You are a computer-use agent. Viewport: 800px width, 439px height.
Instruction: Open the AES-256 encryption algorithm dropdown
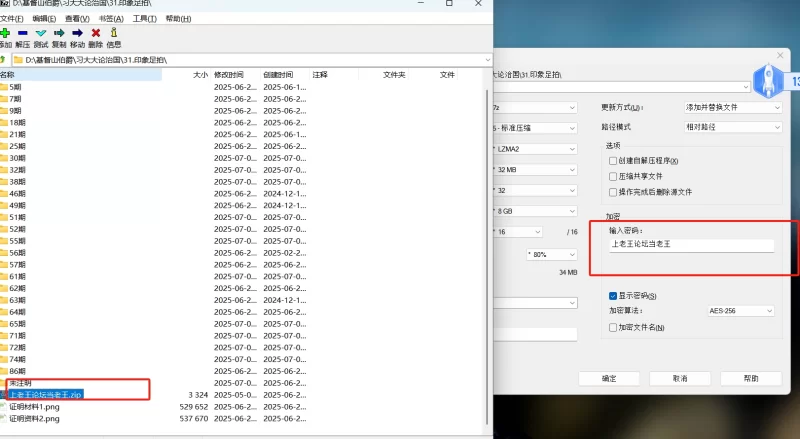741,310
